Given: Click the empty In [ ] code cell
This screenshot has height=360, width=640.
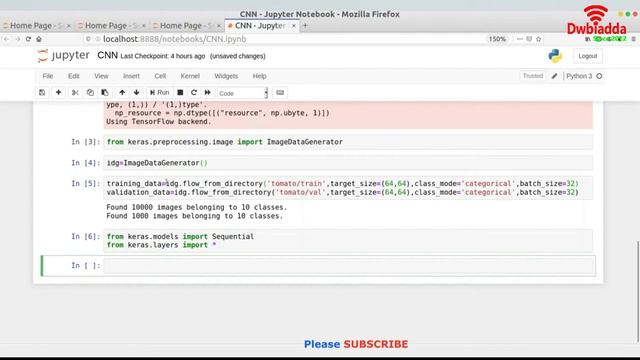Looking at the screenshot, I should pyautogui.click(x=348, y=266).
